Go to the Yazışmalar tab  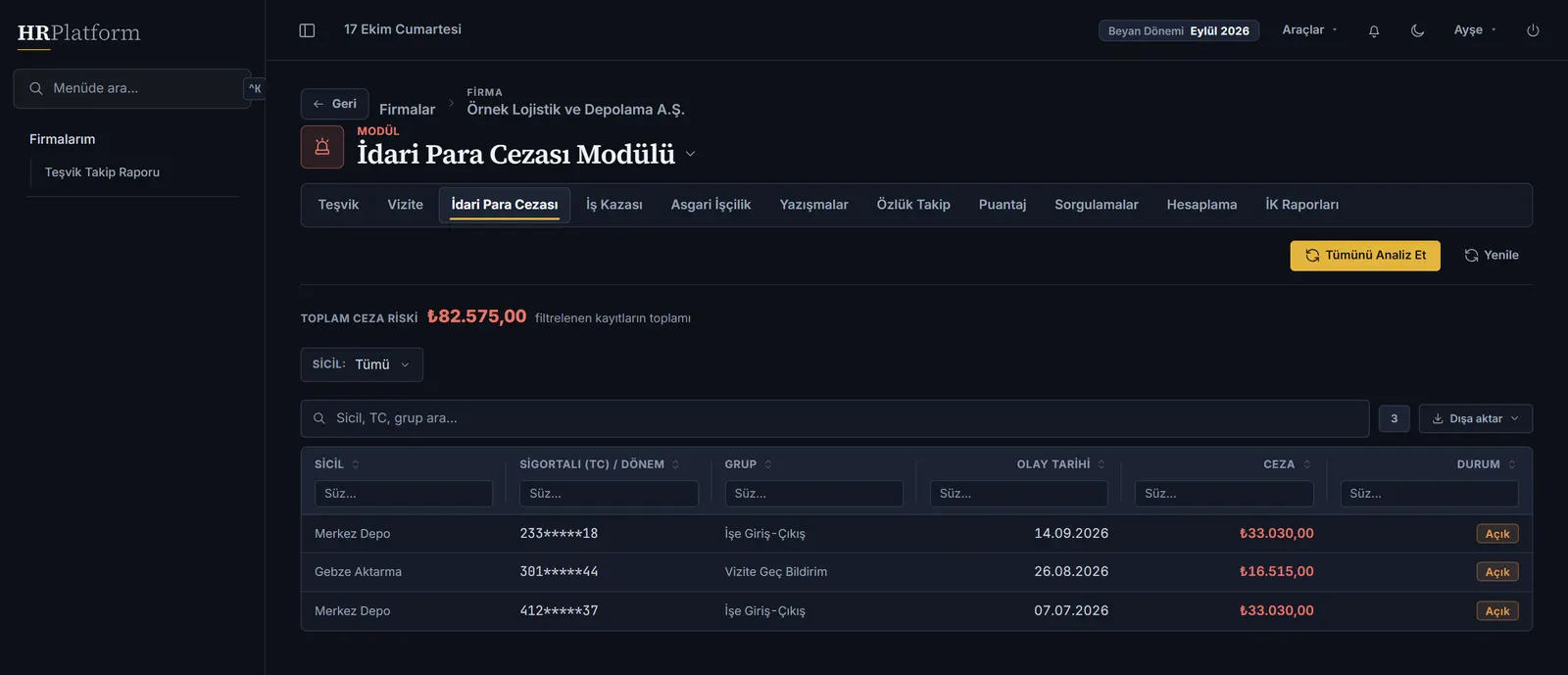coord(813,205)
